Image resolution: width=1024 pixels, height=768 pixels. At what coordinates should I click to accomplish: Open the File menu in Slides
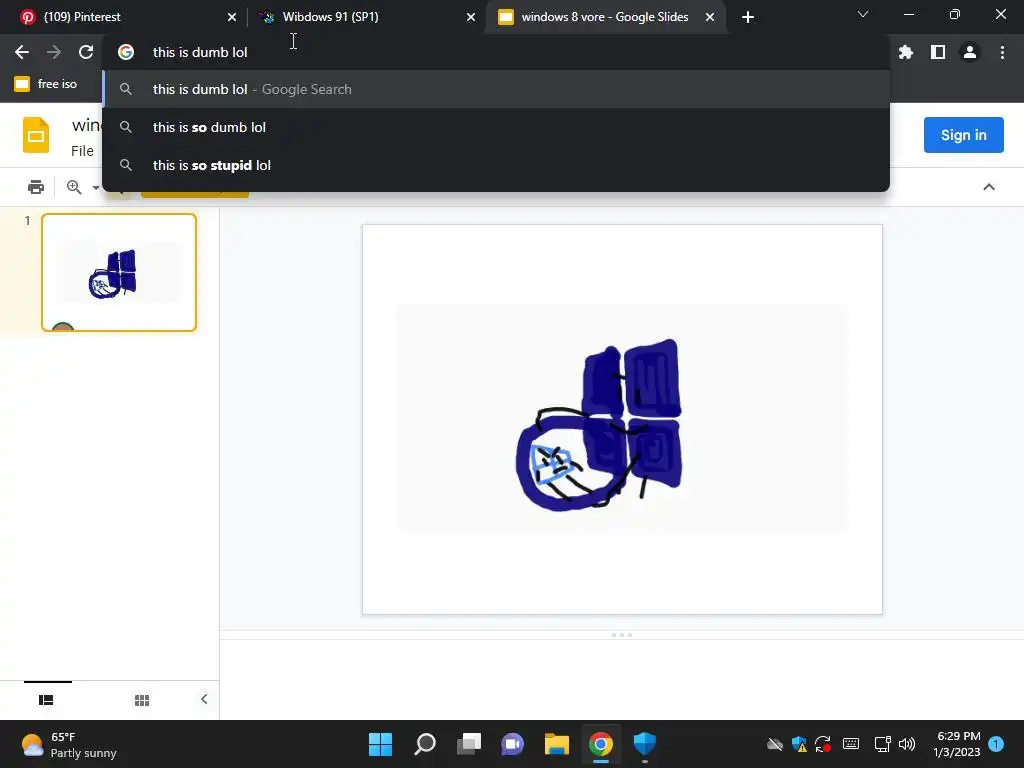[82, 151]
